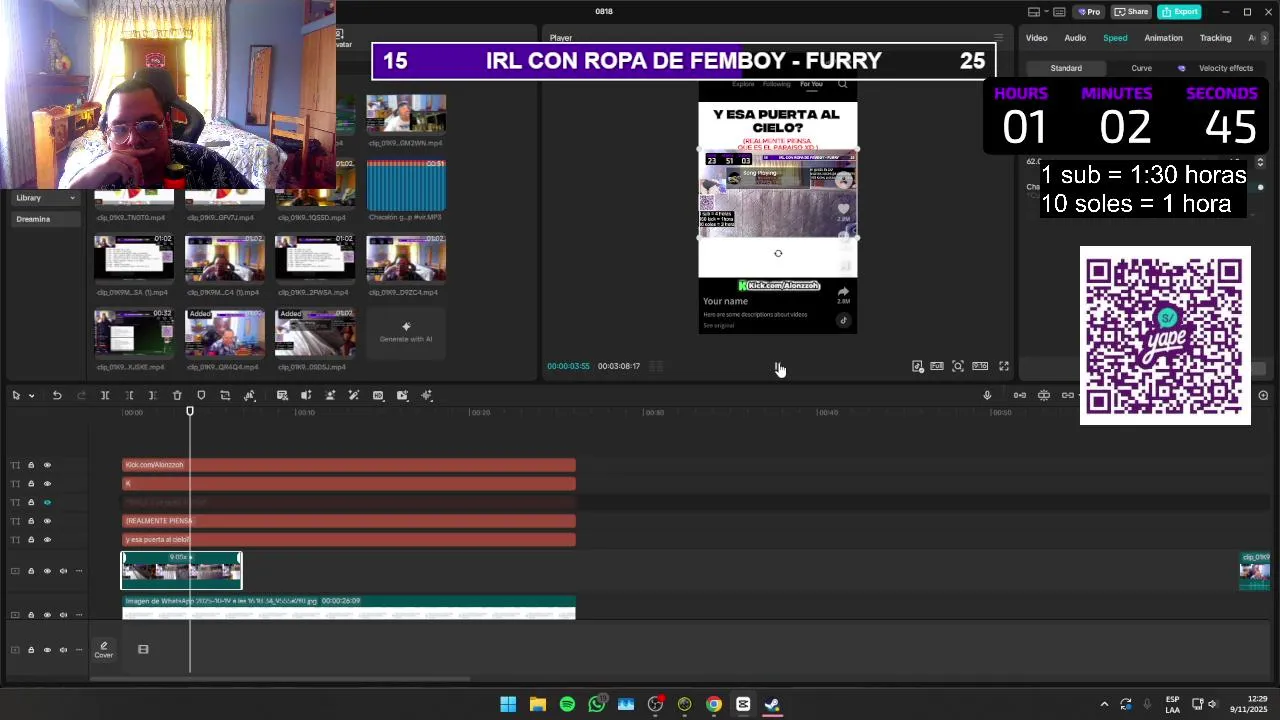Click the crop/rotate clip tool icon
The width and height of the screenshot is (1280, 720).
point(225,396)
